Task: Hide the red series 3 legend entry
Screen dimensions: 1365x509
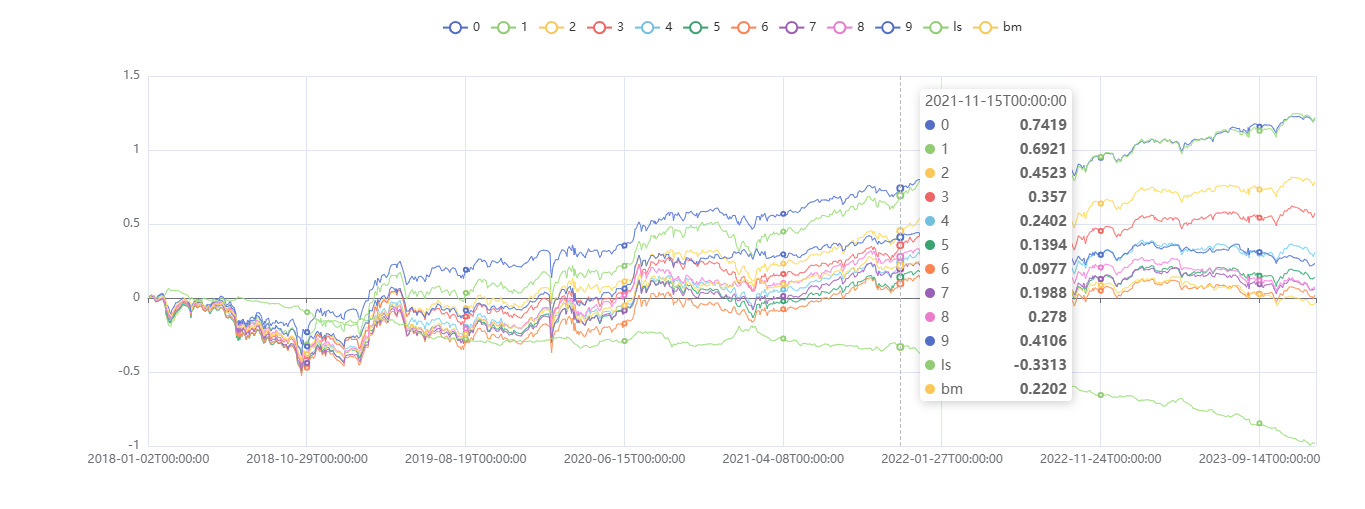Action: [x=601, y=27]
